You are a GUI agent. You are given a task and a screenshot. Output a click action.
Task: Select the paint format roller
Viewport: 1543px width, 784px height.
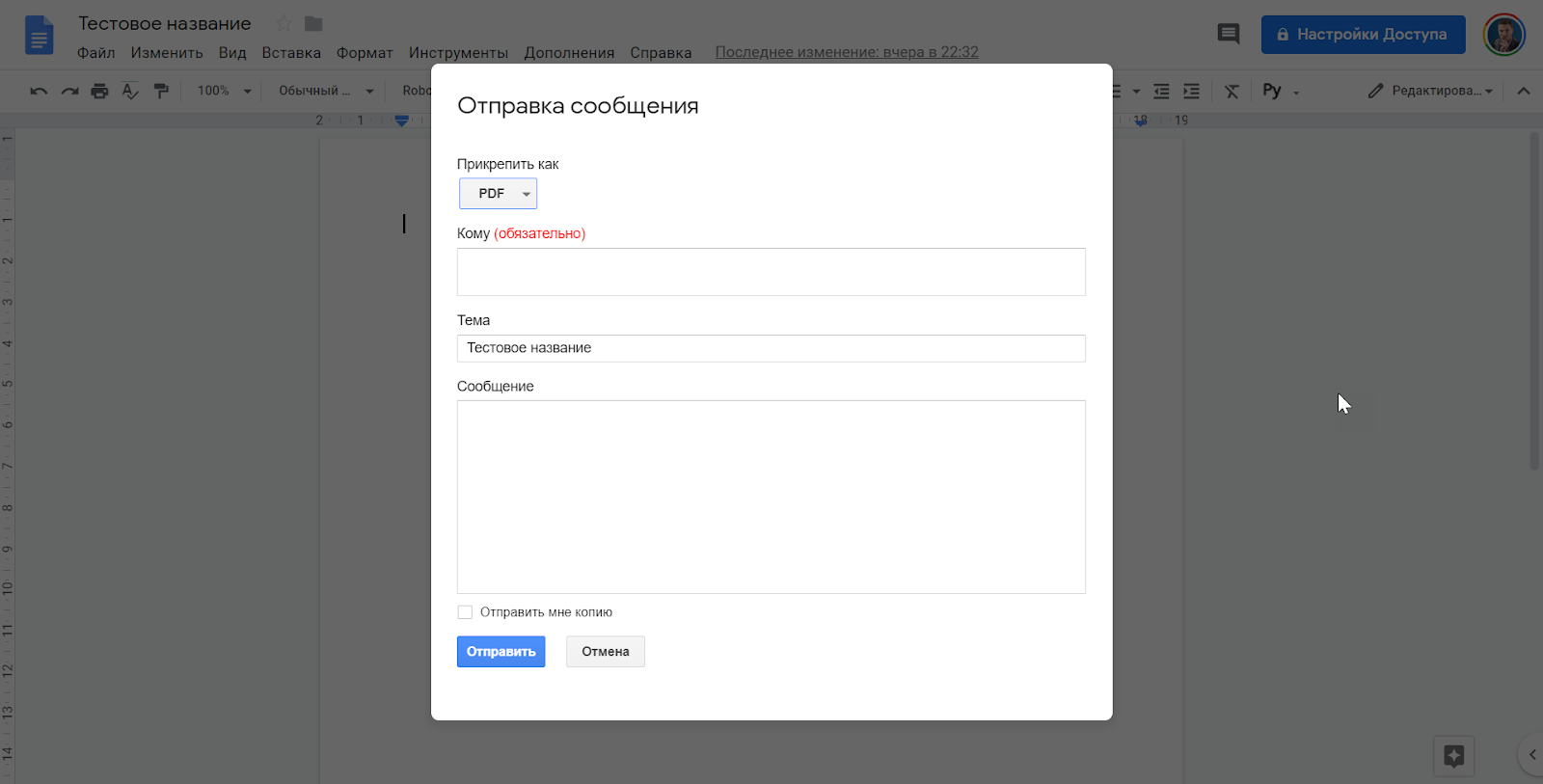161,91
